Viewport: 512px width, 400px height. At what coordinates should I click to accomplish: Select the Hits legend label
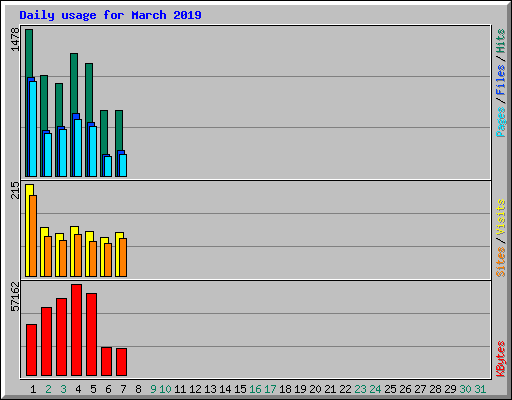click(501, 41)
